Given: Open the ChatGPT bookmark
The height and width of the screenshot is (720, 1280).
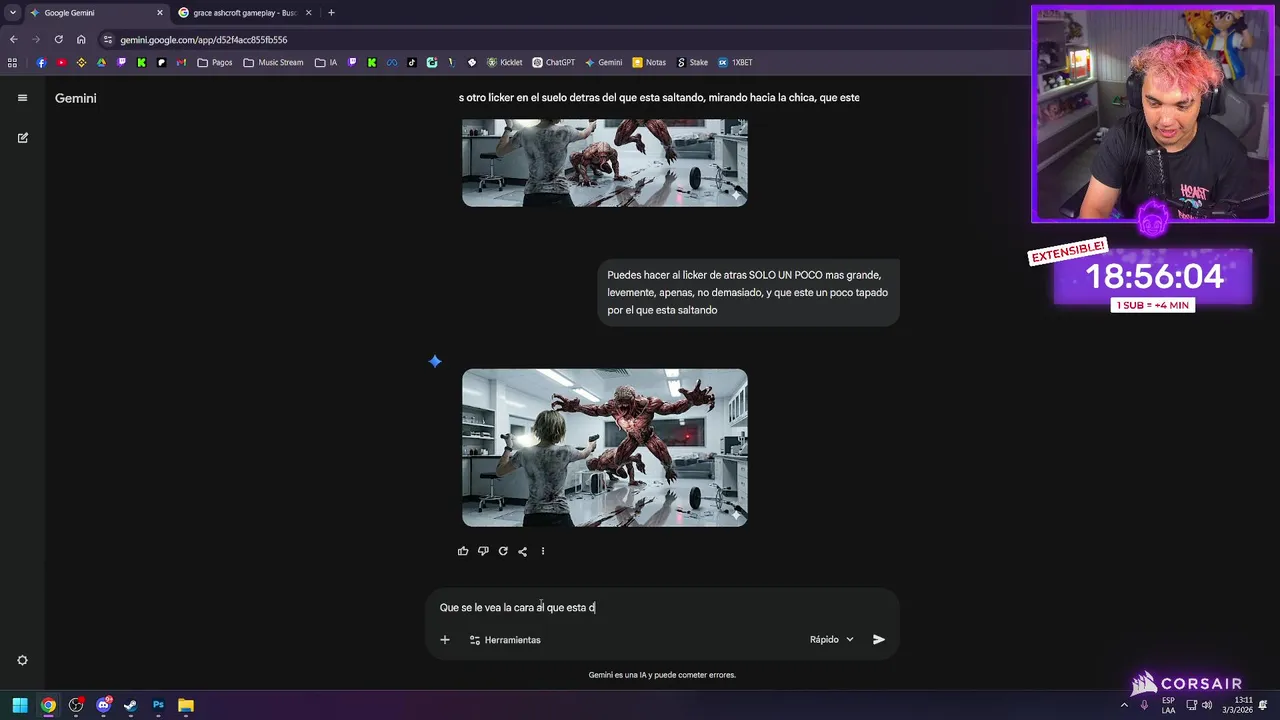Looking at the screenshot, I should point(554,62).
